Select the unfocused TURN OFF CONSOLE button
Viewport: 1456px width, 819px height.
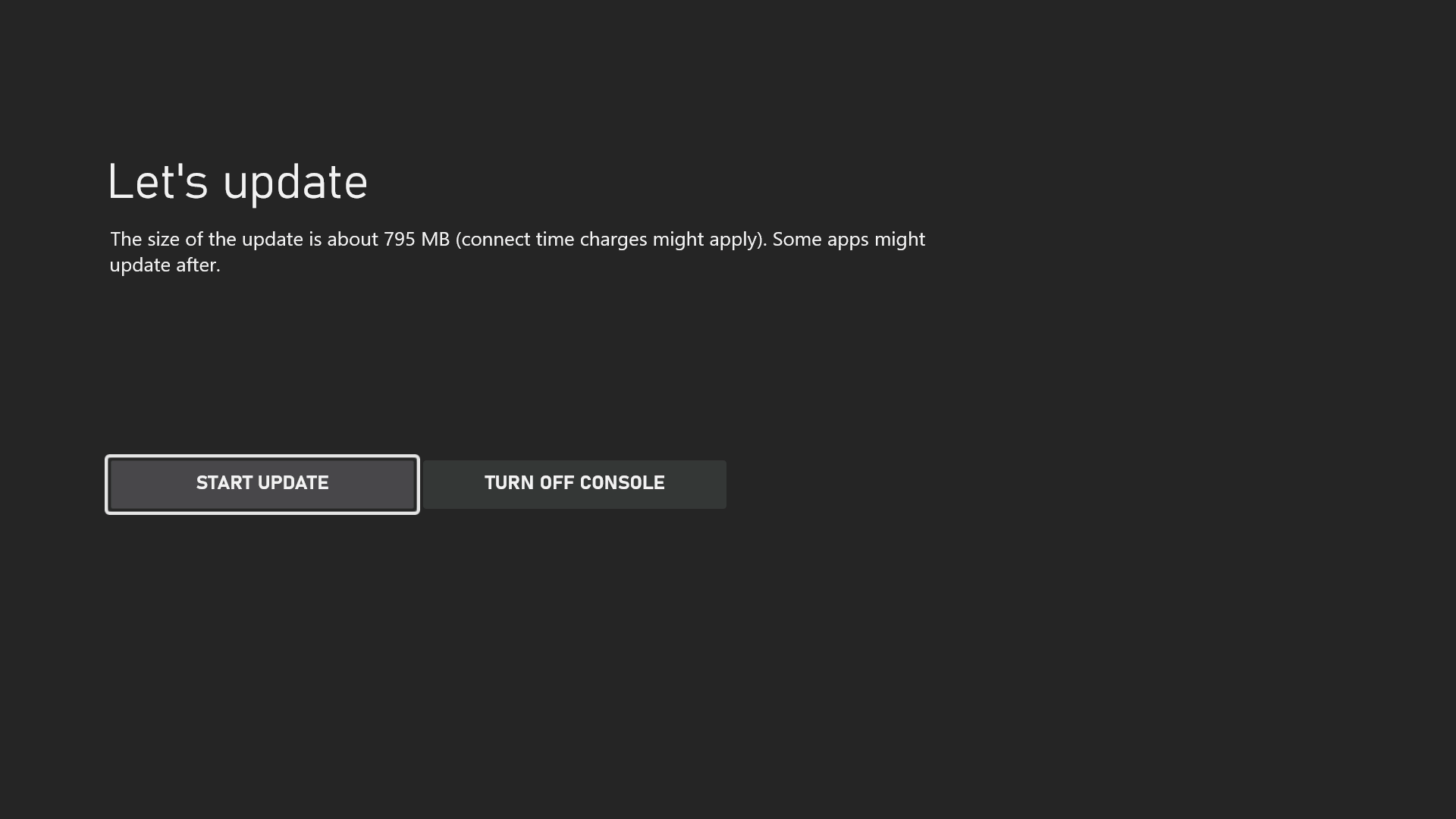[575, 485]
